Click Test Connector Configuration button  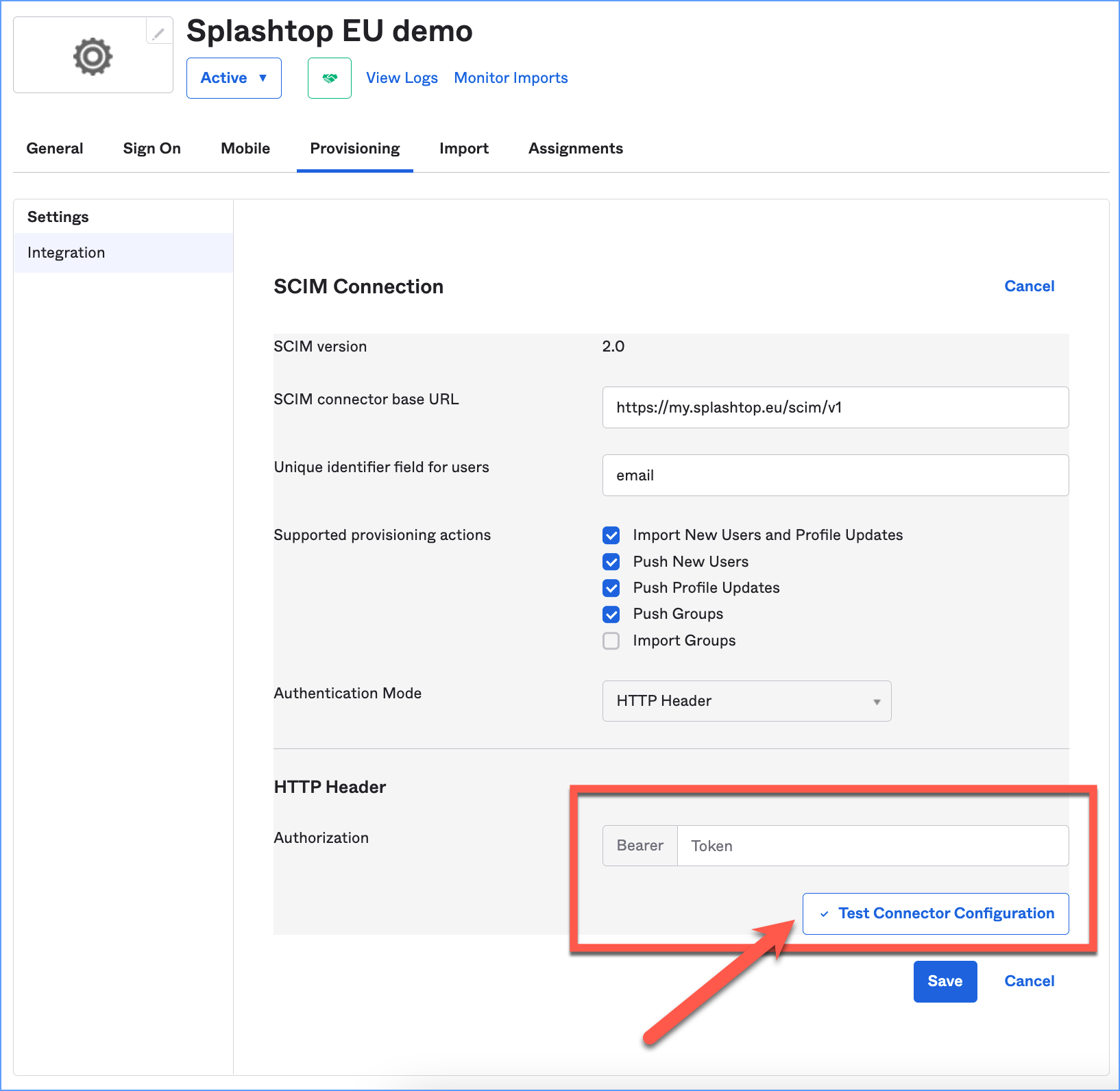pos(936,914)
